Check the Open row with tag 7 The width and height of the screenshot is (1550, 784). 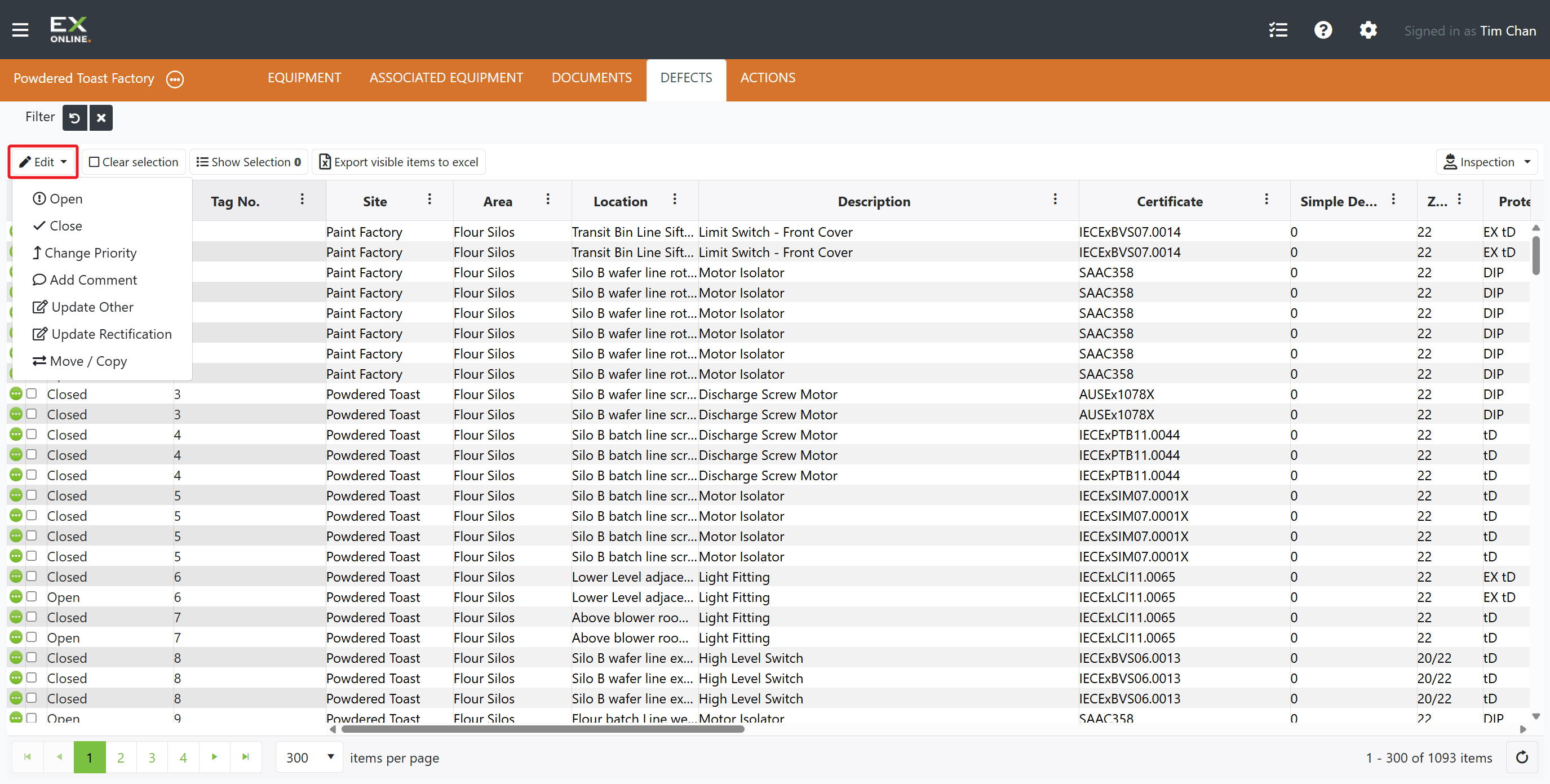[x=32, y=637]
